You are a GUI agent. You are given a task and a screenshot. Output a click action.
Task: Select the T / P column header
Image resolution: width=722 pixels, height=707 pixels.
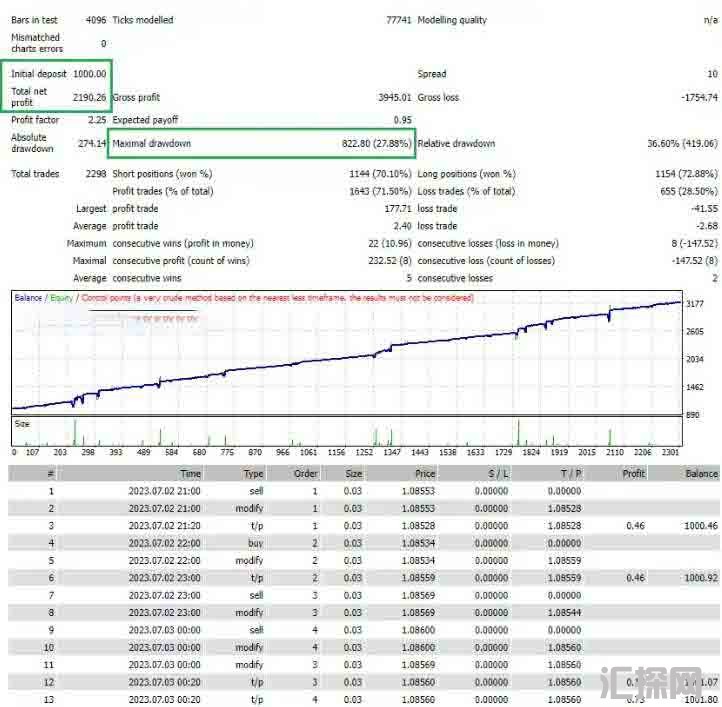click(x=570, y=474)
